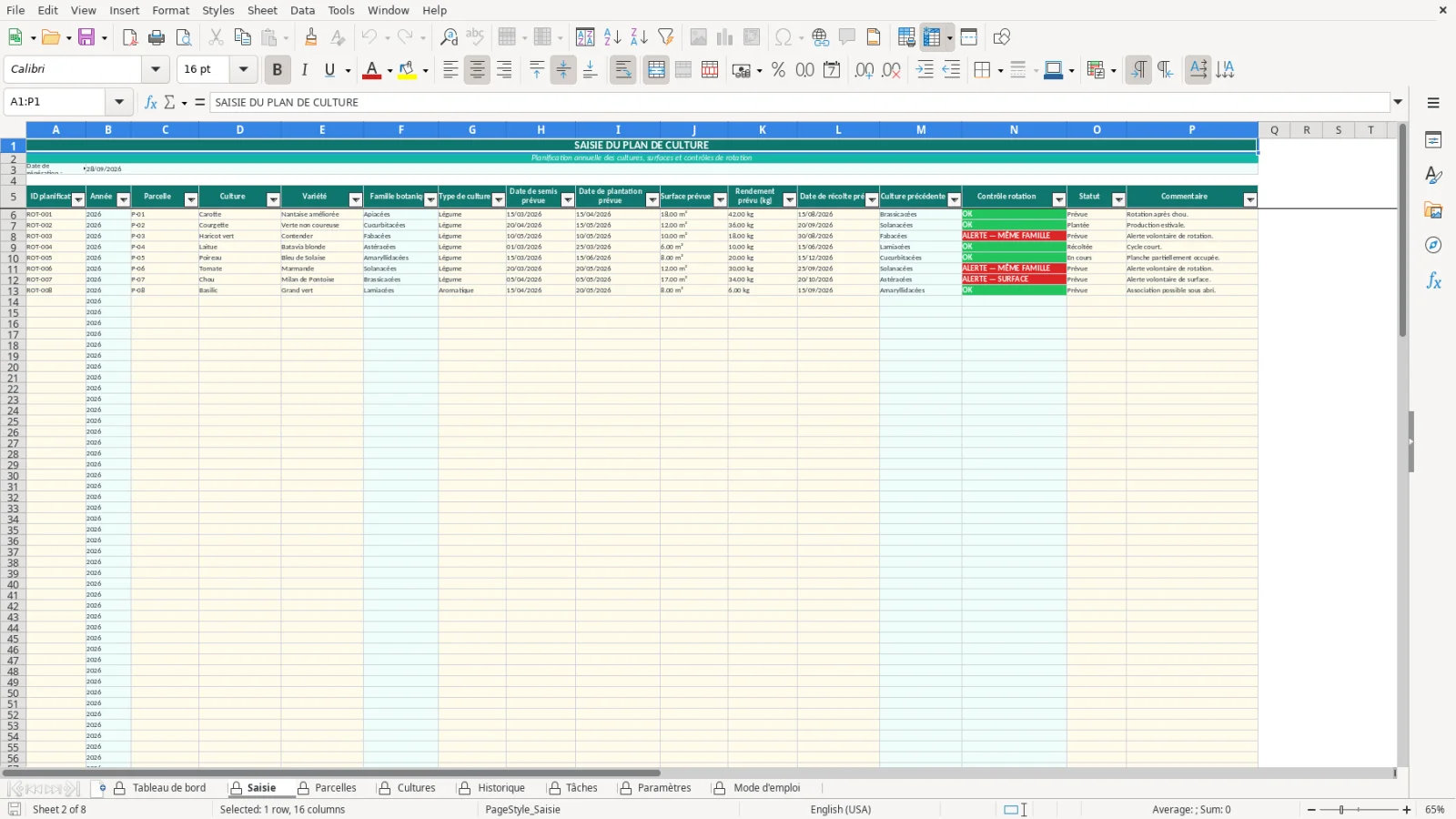This screenshot has height=819, width=1456.
Task: Click the Save document icon
Action: pos(87,37)
